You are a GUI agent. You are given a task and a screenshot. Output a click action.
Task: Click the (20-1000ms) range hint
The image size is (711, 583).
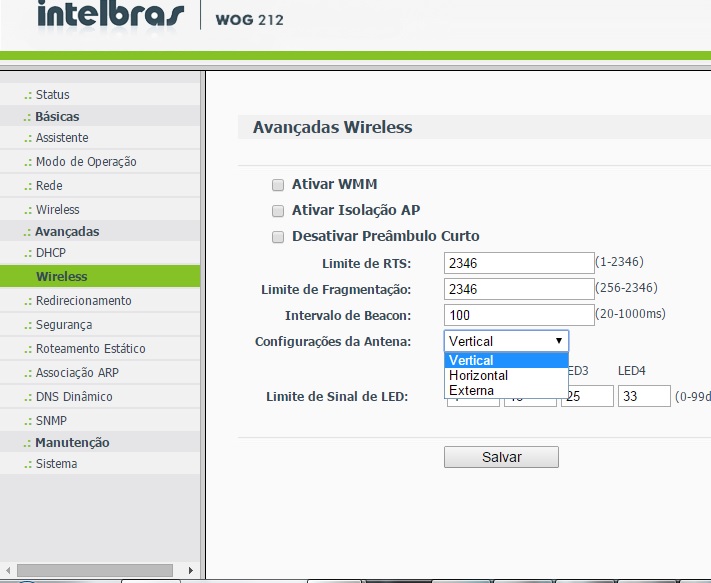pyautogui.click(x=630, y=313)
